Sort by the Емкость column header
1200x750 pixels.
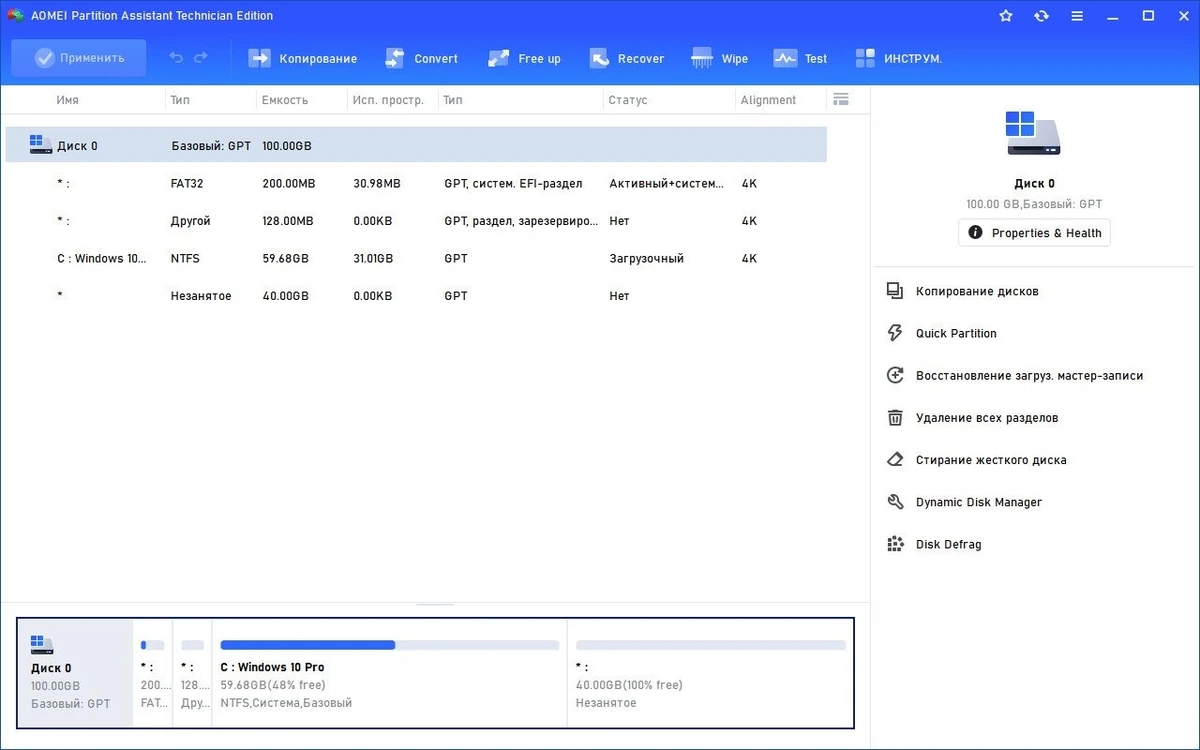pos(284,100)
